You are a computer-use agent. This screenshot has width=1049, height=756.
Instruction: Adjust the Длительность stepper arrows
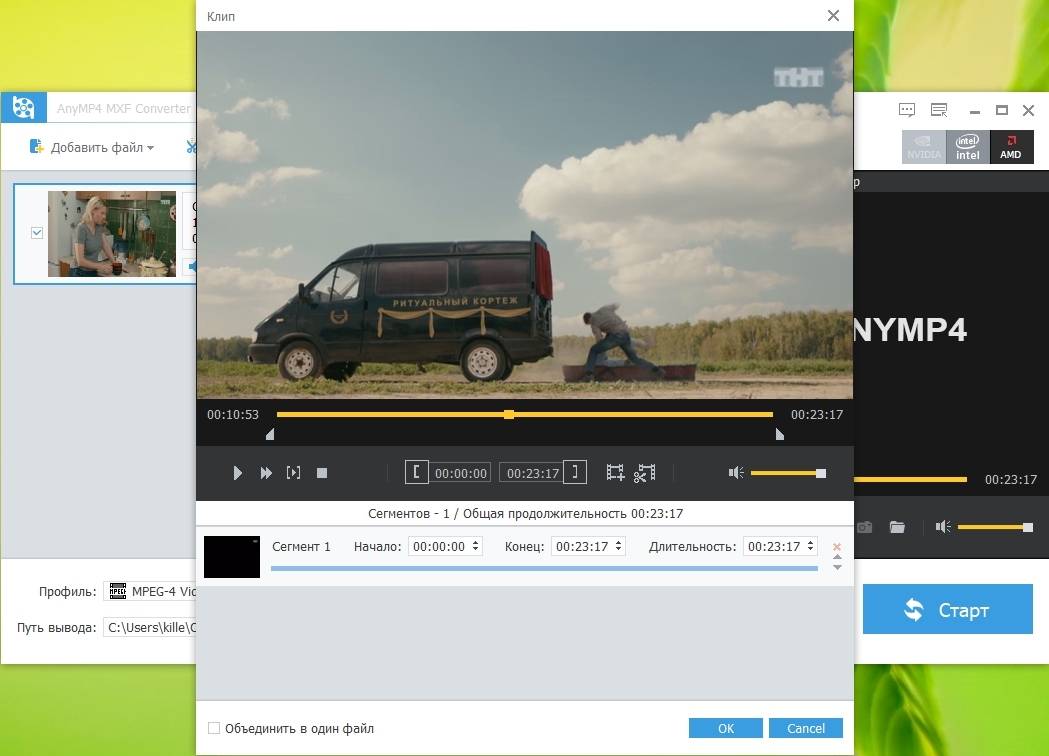(811, 547)
